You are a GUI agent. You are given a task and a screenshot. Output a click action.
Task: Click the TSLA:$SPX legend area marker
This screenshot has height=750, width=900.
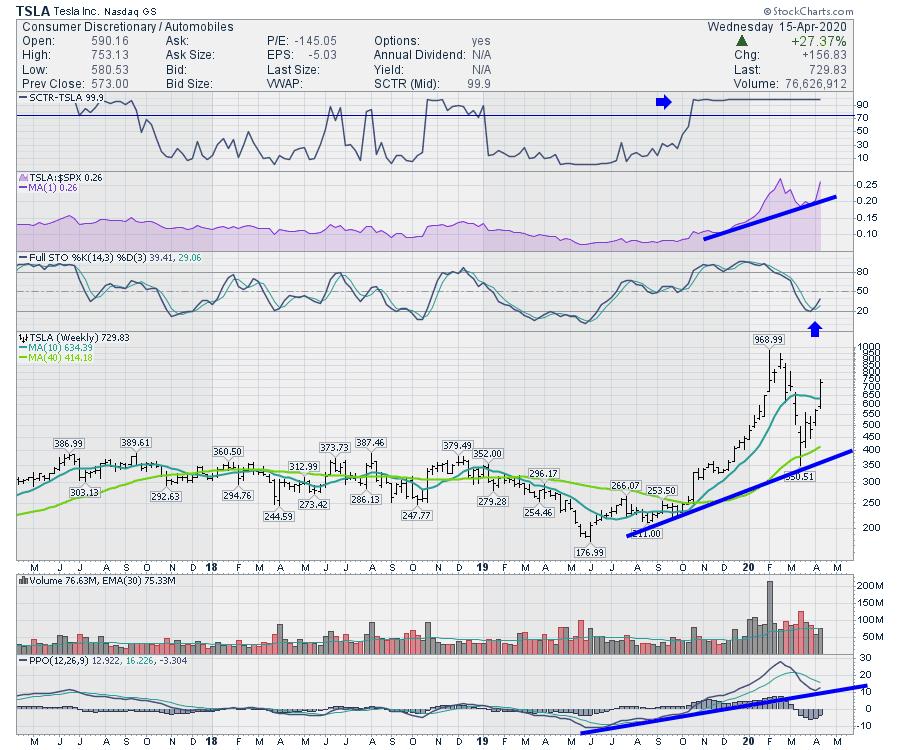click(24, 177)
